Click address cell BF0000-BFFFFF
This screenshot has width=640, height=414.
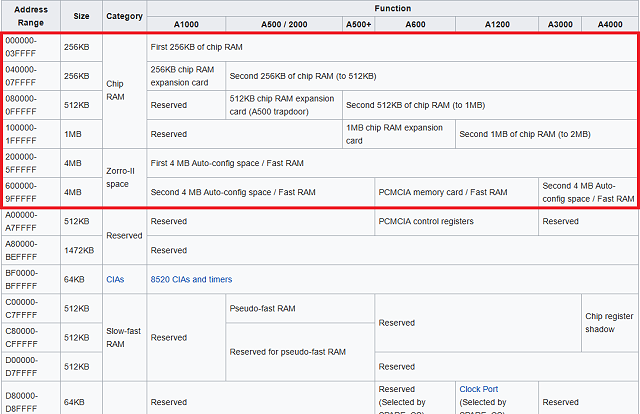tap(31, 279)
